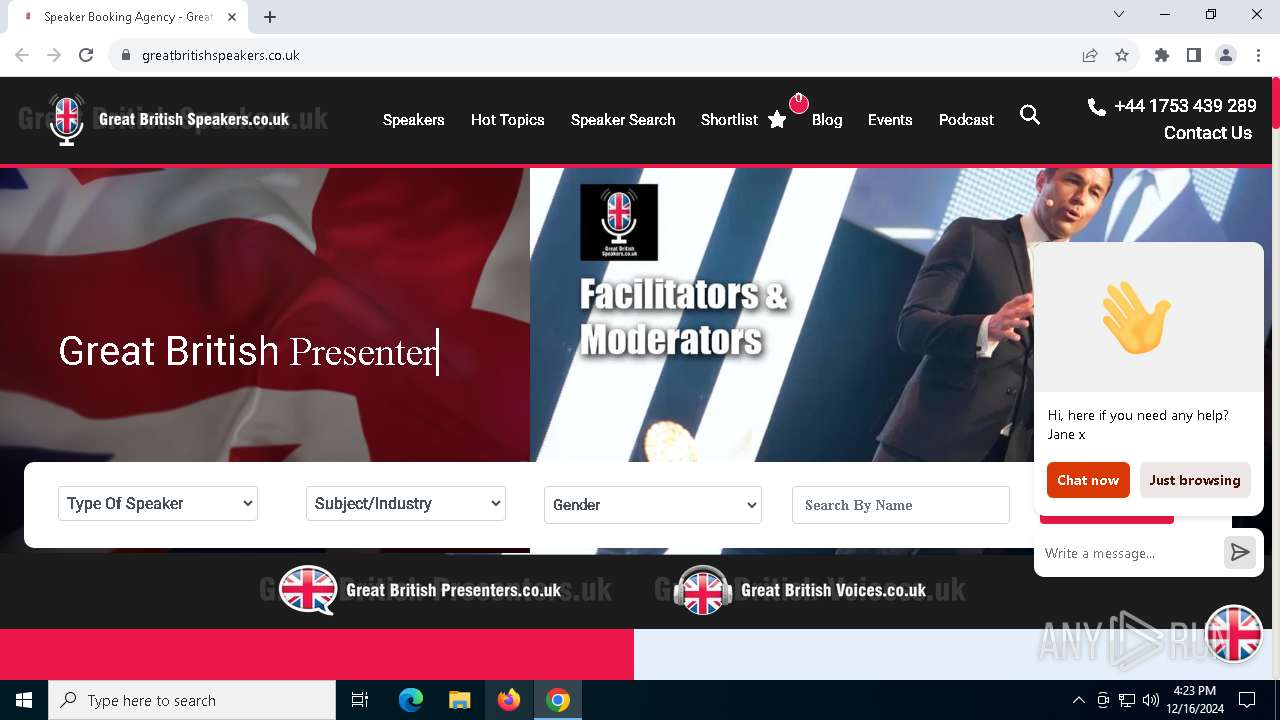Bookmark this page with star icon
Viewport: 1280px width, 720px height.
click(x=1122, y=55)
